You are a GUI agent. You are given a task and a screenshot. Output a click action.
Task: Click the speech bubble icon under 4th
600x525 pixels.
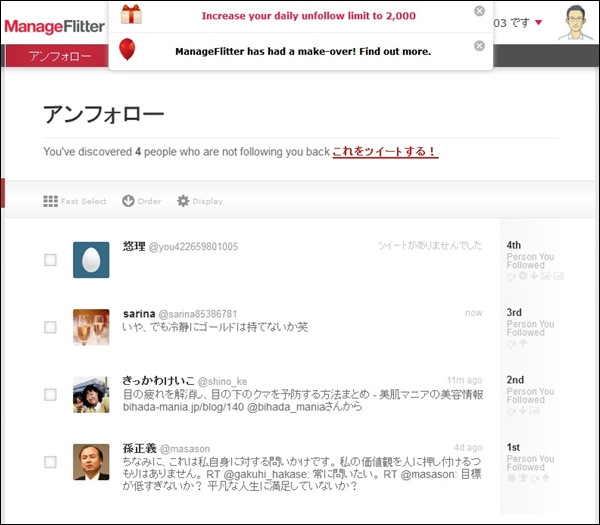(511, 277)
